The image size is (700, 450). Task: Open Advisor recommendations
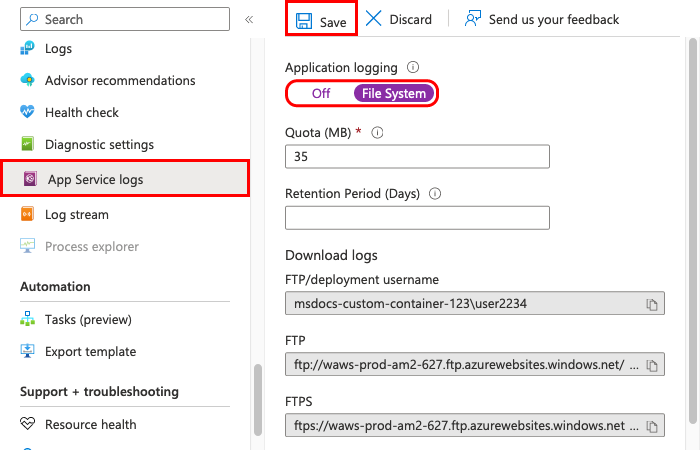point(120,80)
